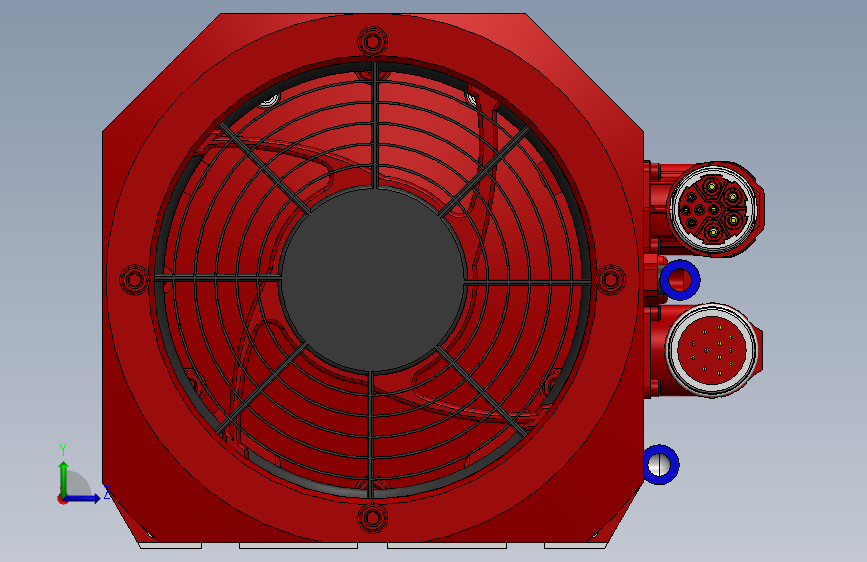This screenshot has height=562, width=867.
Task: Select the red origin ball of the triad
Action: (x=62, y=499)
